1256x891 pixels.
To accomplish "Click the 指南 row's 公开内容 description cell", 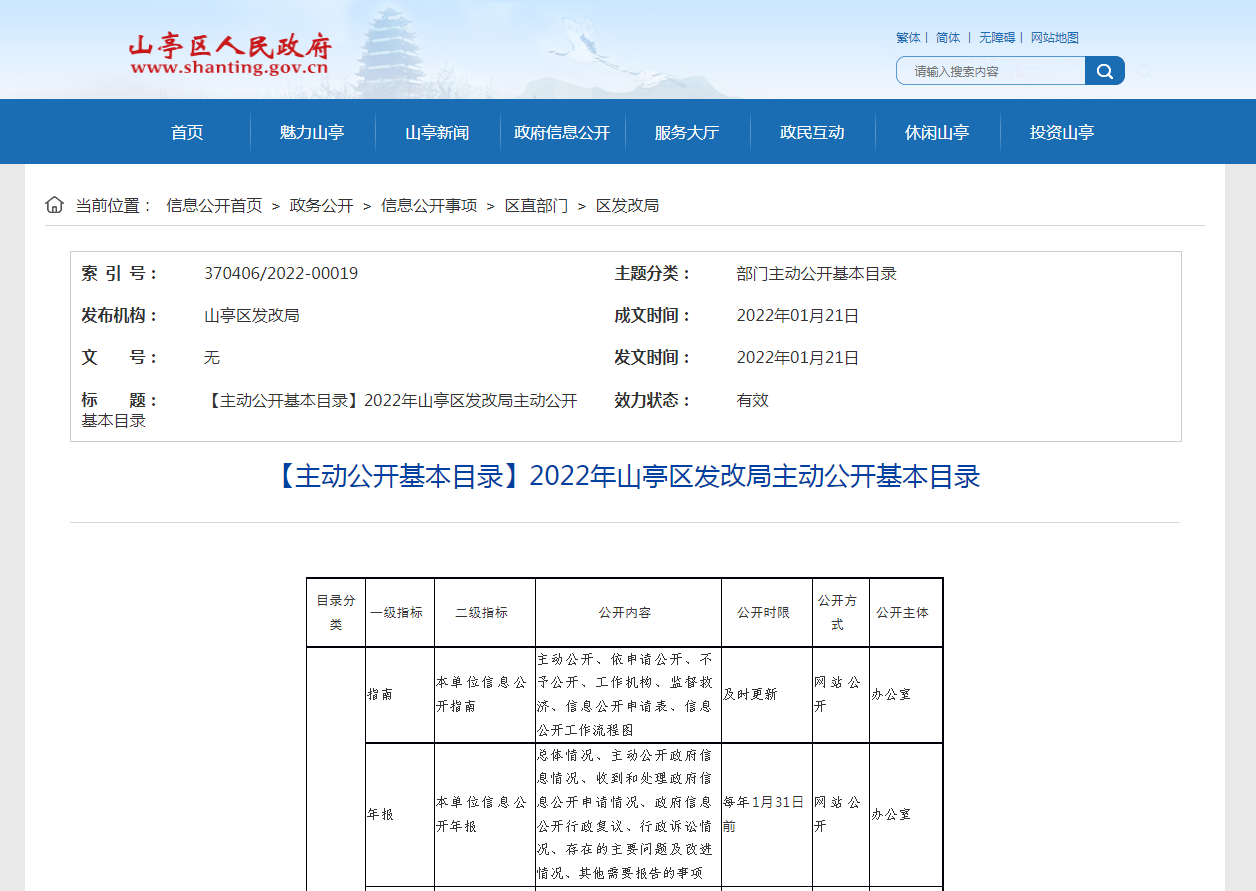I will click(x=628, y=694).
